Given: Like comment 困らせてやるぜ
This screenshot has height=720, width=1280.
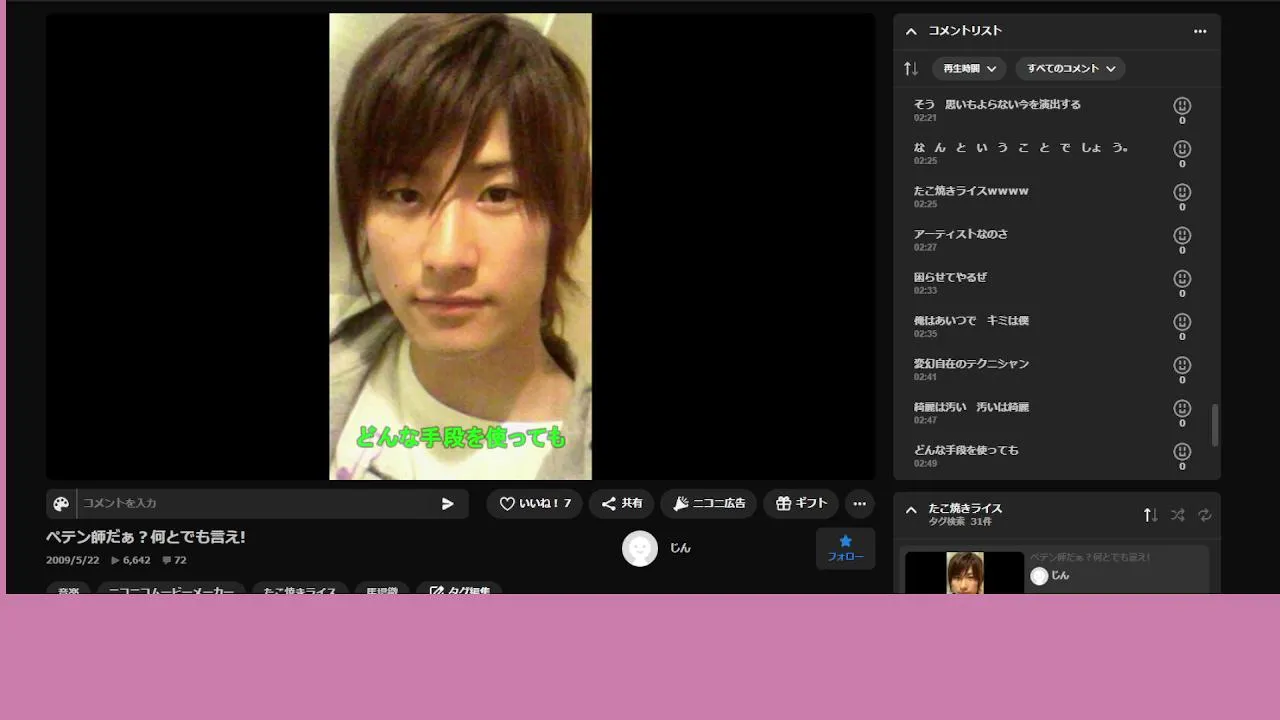Looking at the screenshot, I should pyautogui.click(x=1182, y=279).
